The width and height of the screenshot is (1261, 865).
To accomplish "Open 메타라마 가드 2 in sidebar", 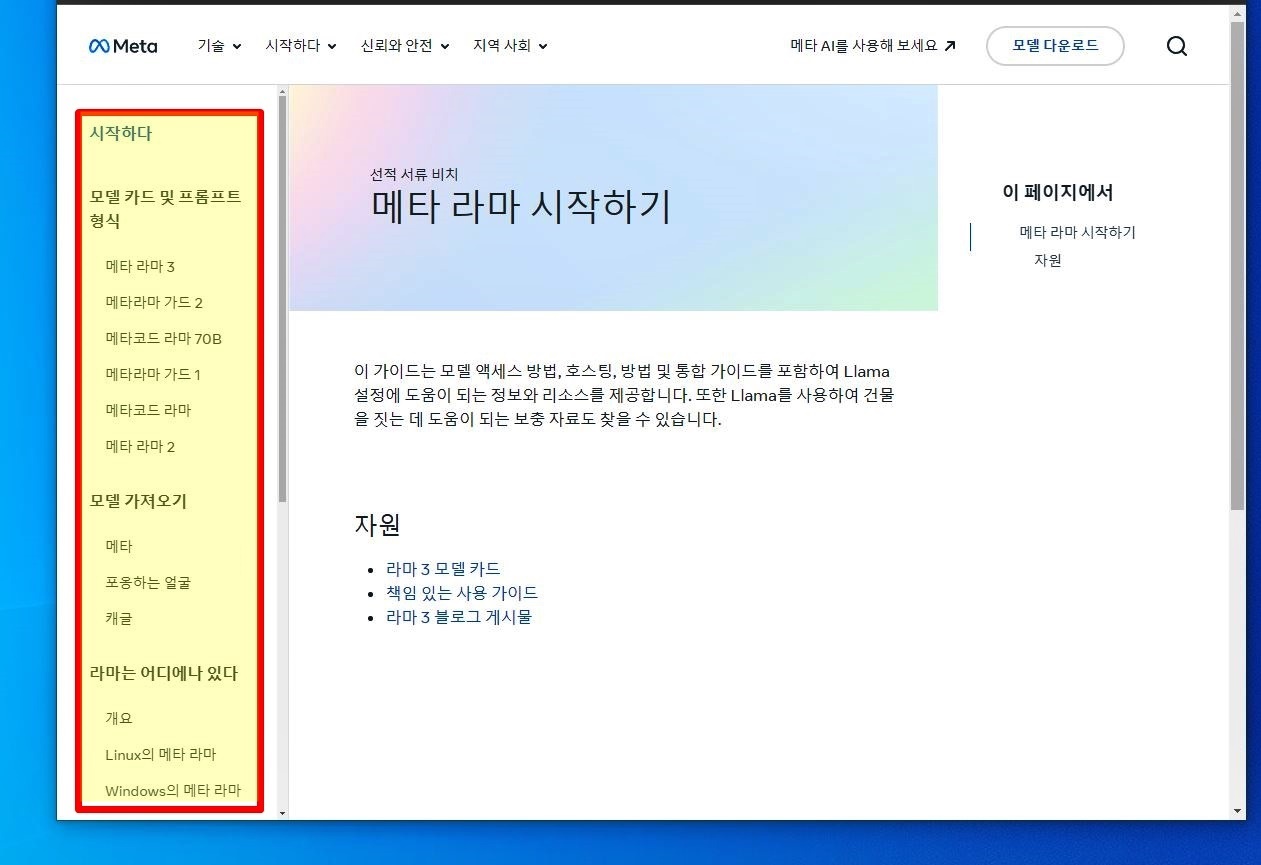I will pos(154,302).
